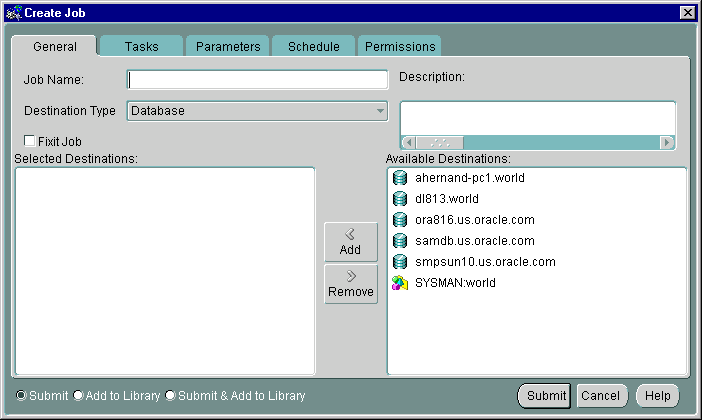Click the SYSMAN:world group icon
The image size is (702, 420).
400,283
